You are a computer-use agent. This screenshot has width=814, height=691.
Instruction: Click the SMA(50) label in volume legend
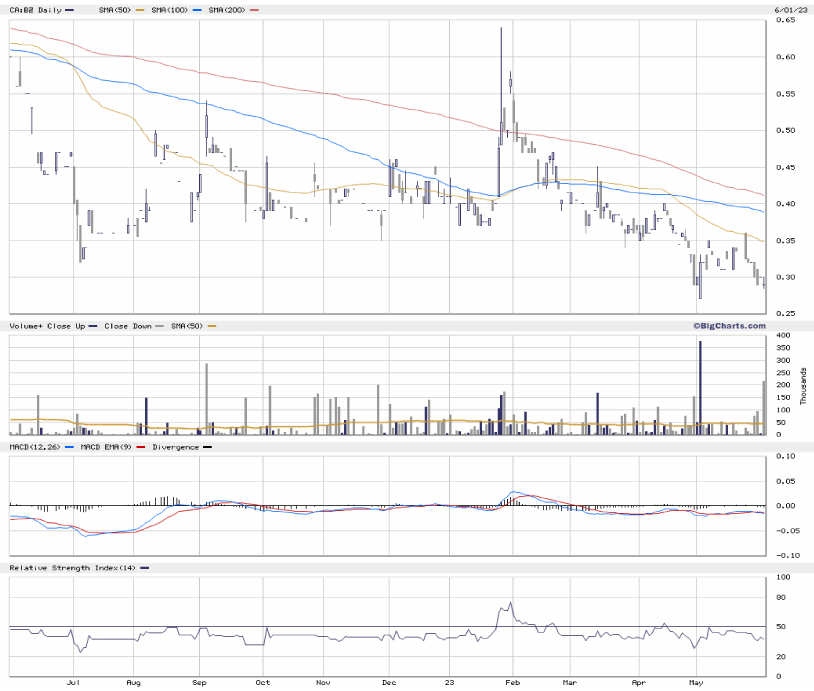(188, 326)
